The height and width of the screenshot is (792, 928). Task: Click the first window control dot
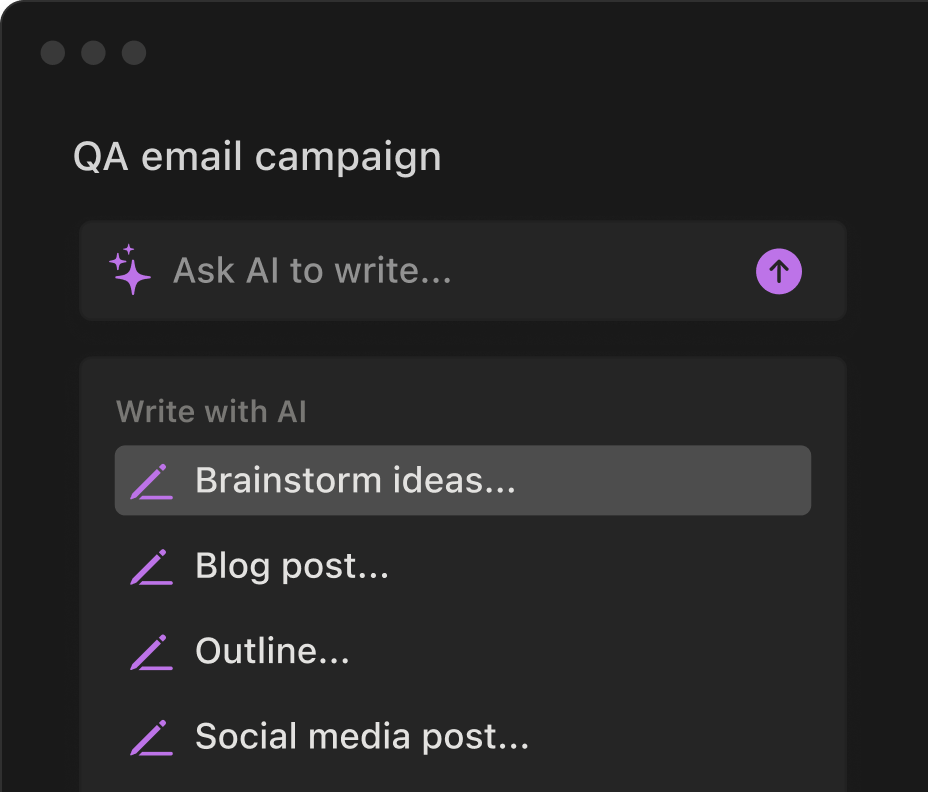53,53
